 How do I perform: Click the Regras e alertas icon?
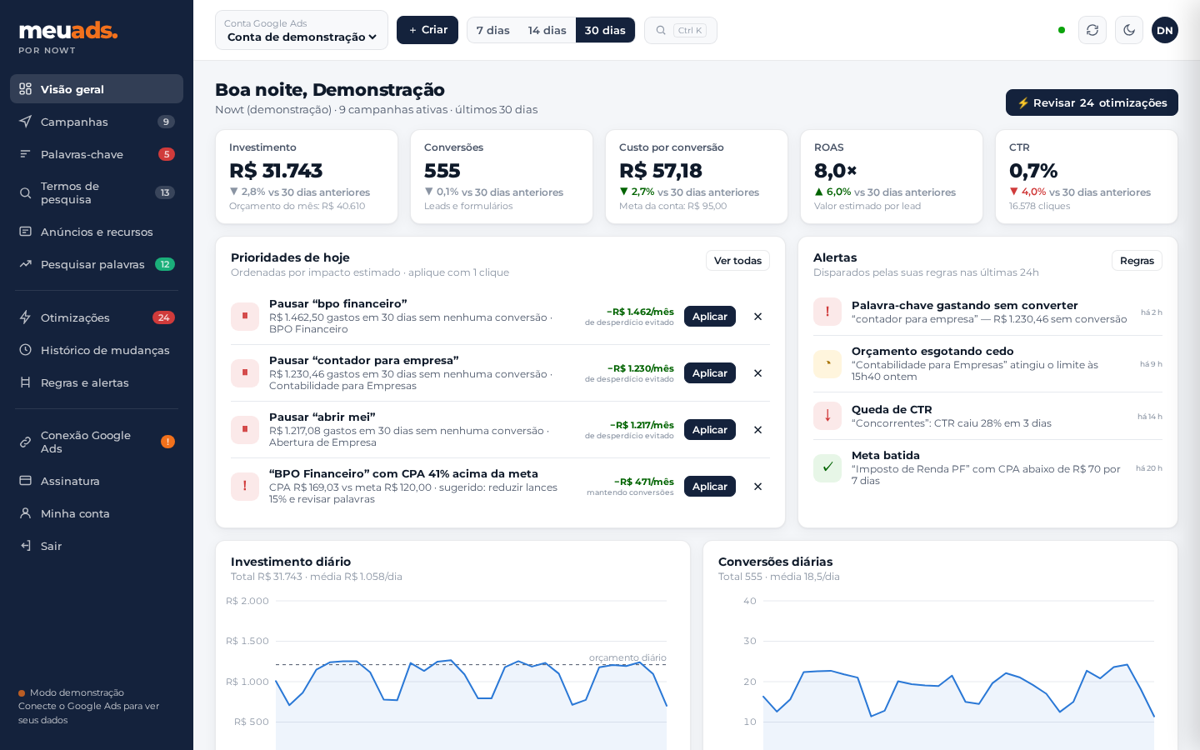26,382
